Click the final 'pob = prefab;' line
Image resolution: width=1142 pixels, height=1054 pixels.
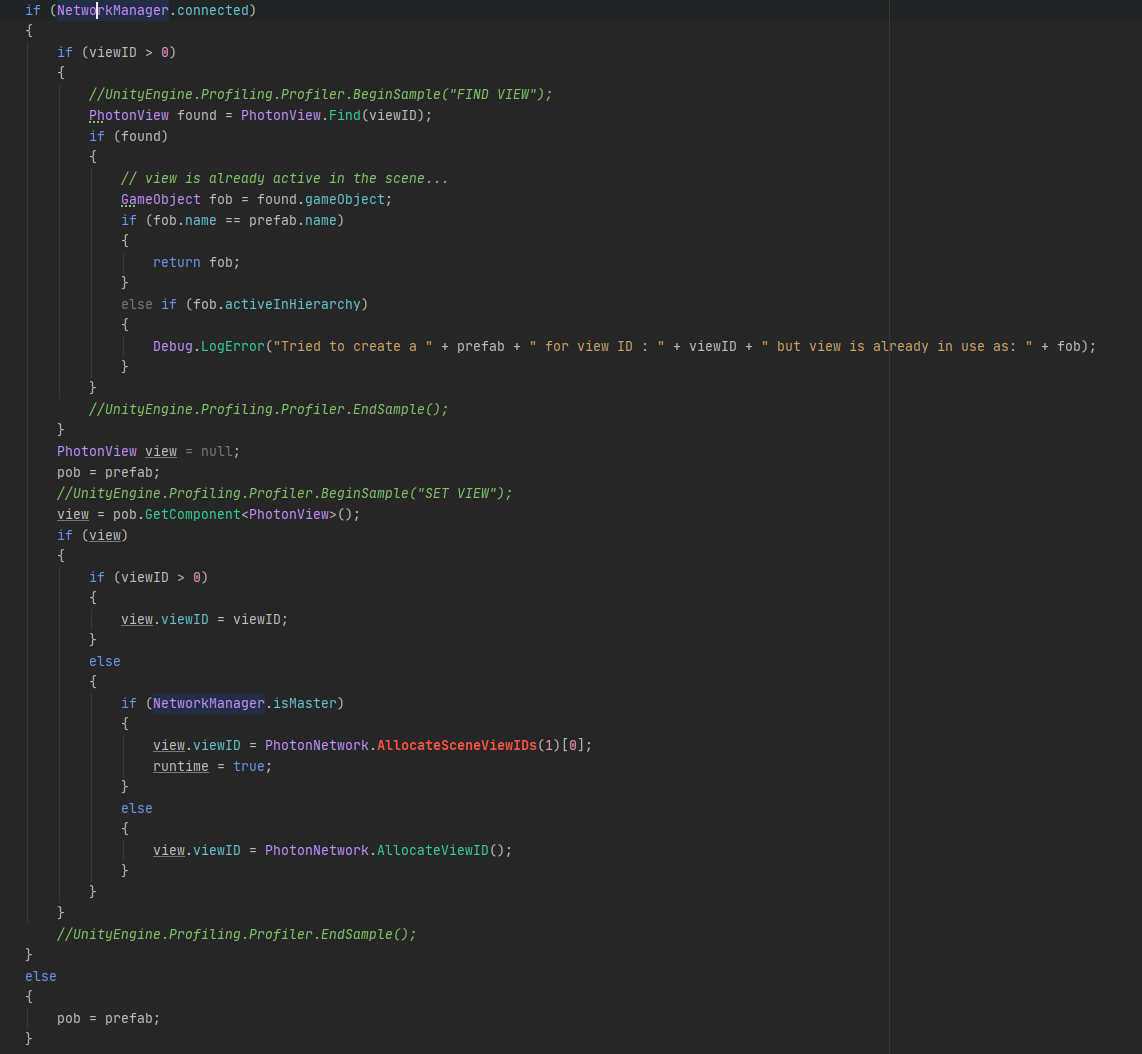(x=108, y=1018)
